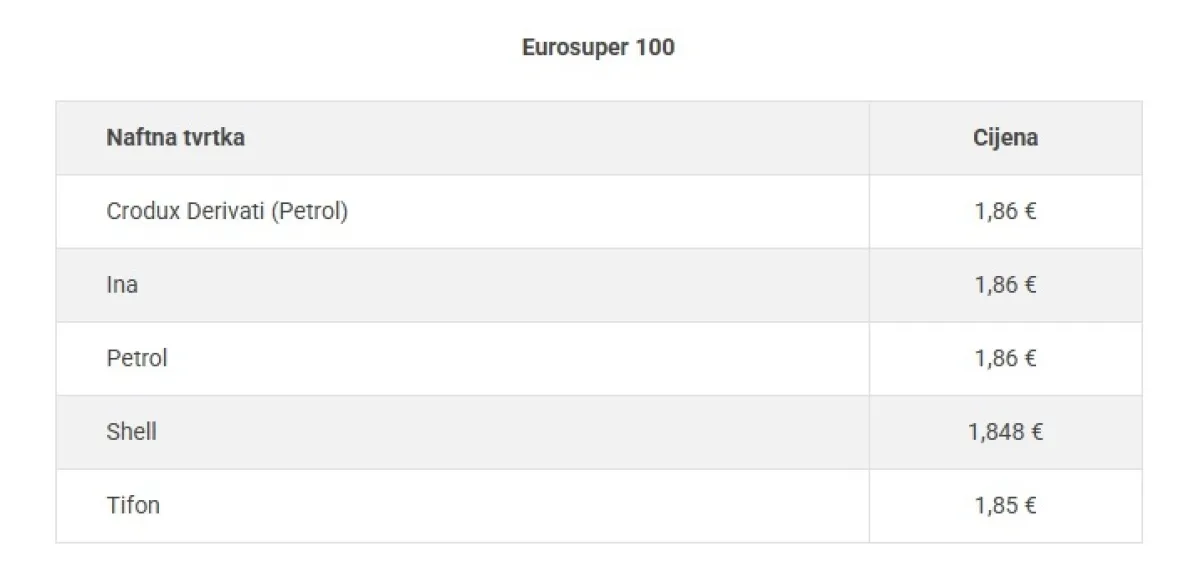The height and width of the screenshot is (577, 1200).
Task: Click the Eurosuper 100 table title
Action: click(x=598, y=47)
